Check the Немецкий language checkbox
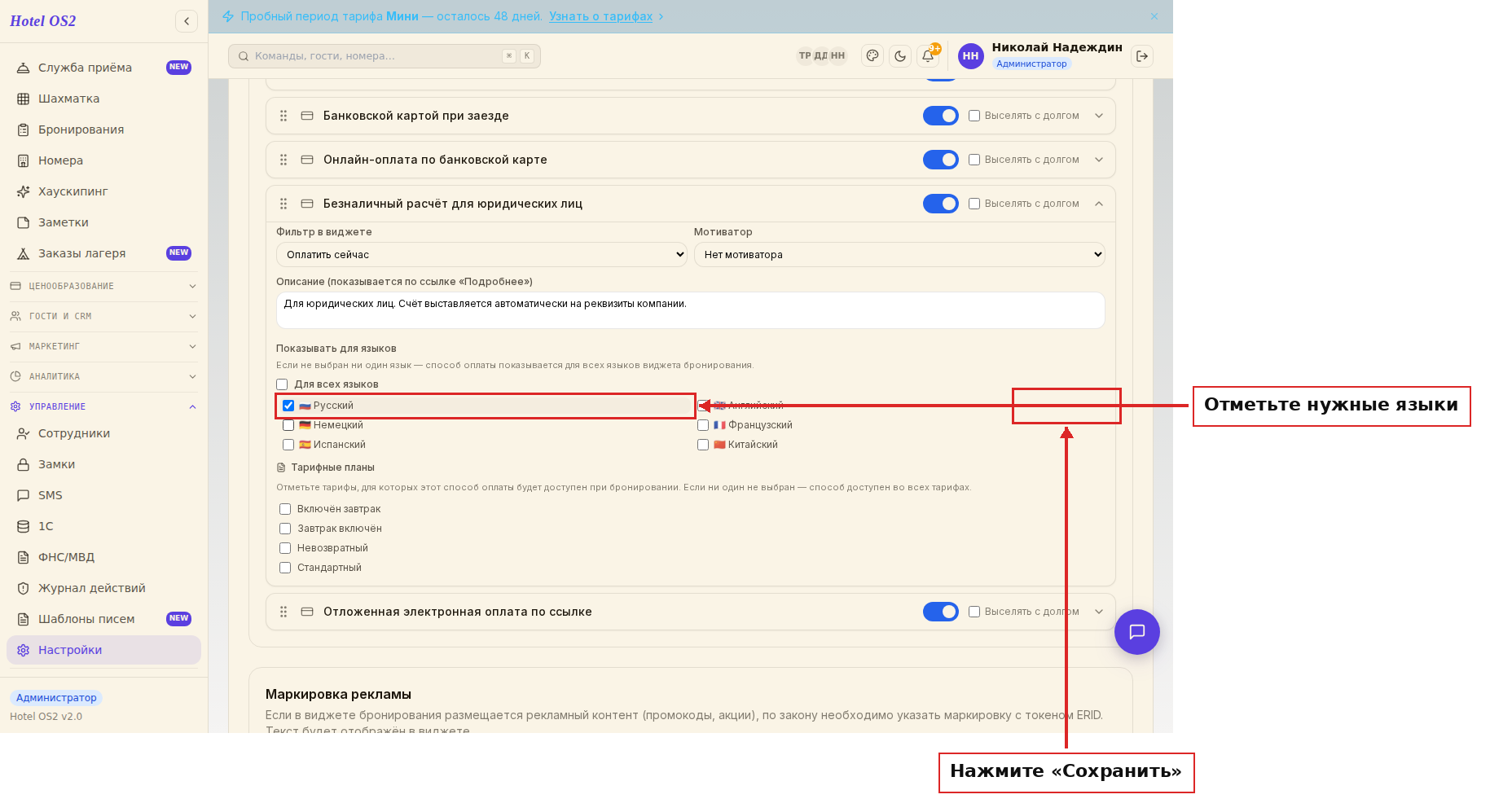 [x=288, y=425]
